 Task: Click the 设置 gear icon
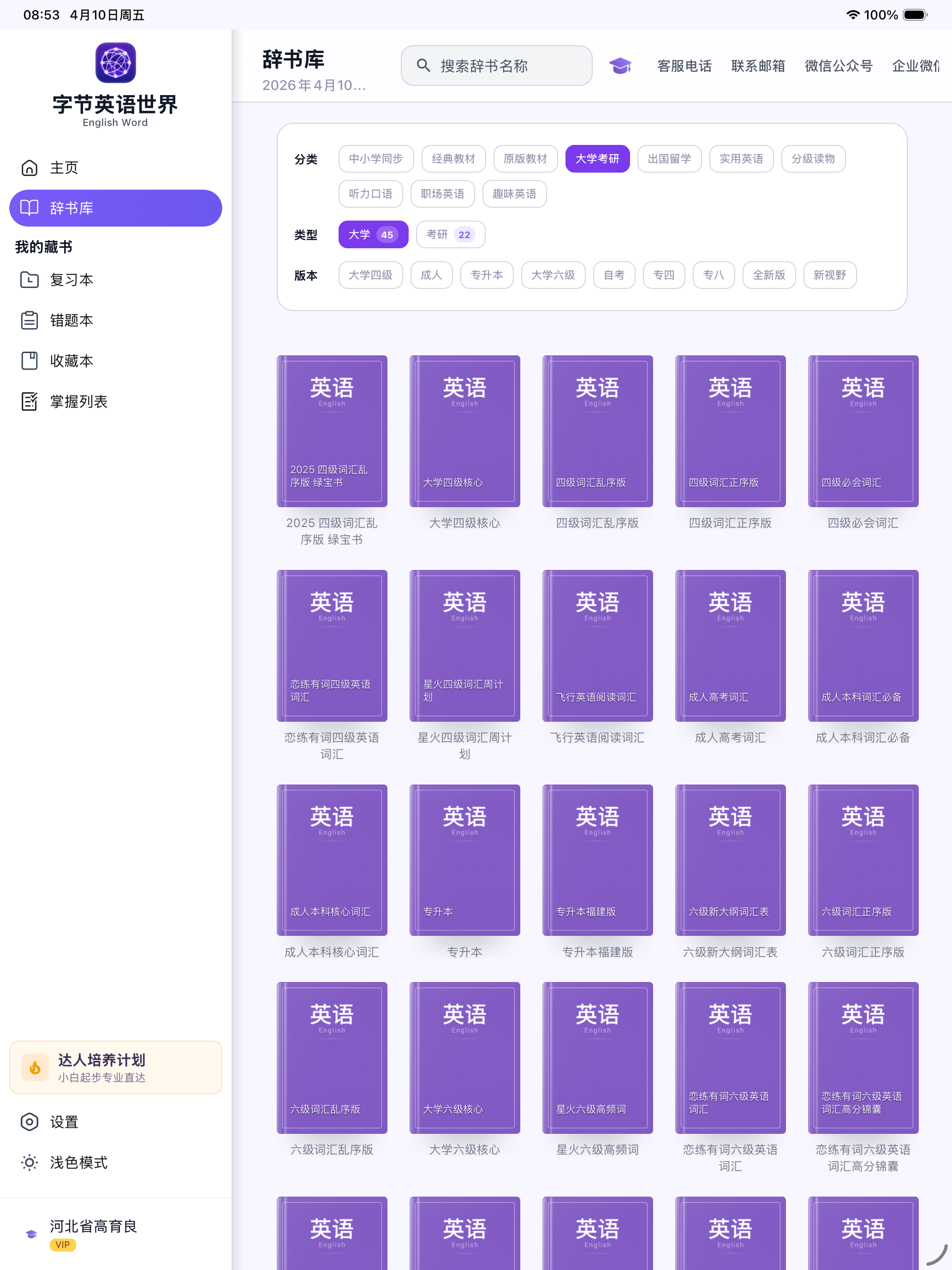[29, 1122]
